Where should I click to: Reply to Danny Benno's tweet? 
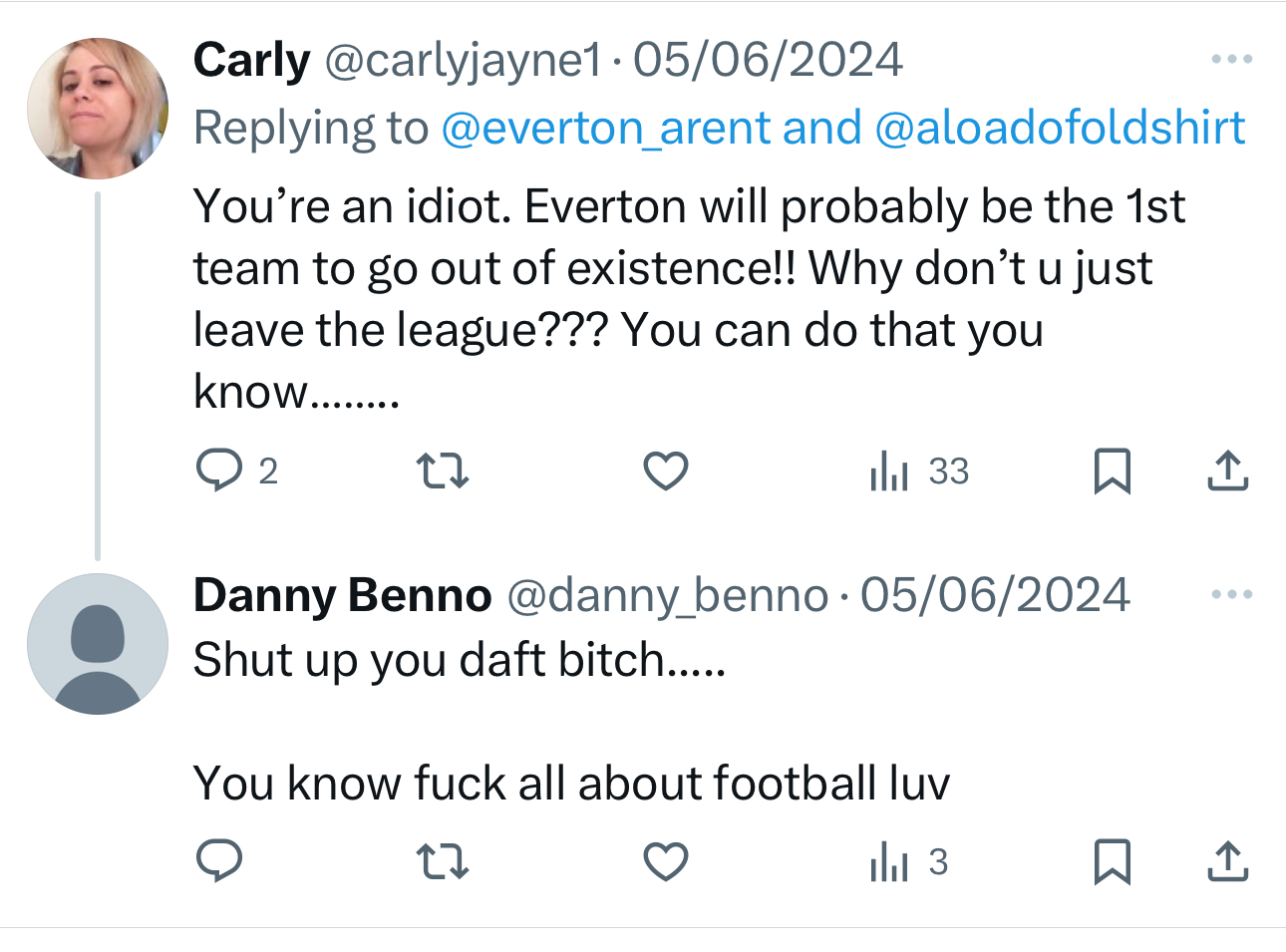(219, 861)
